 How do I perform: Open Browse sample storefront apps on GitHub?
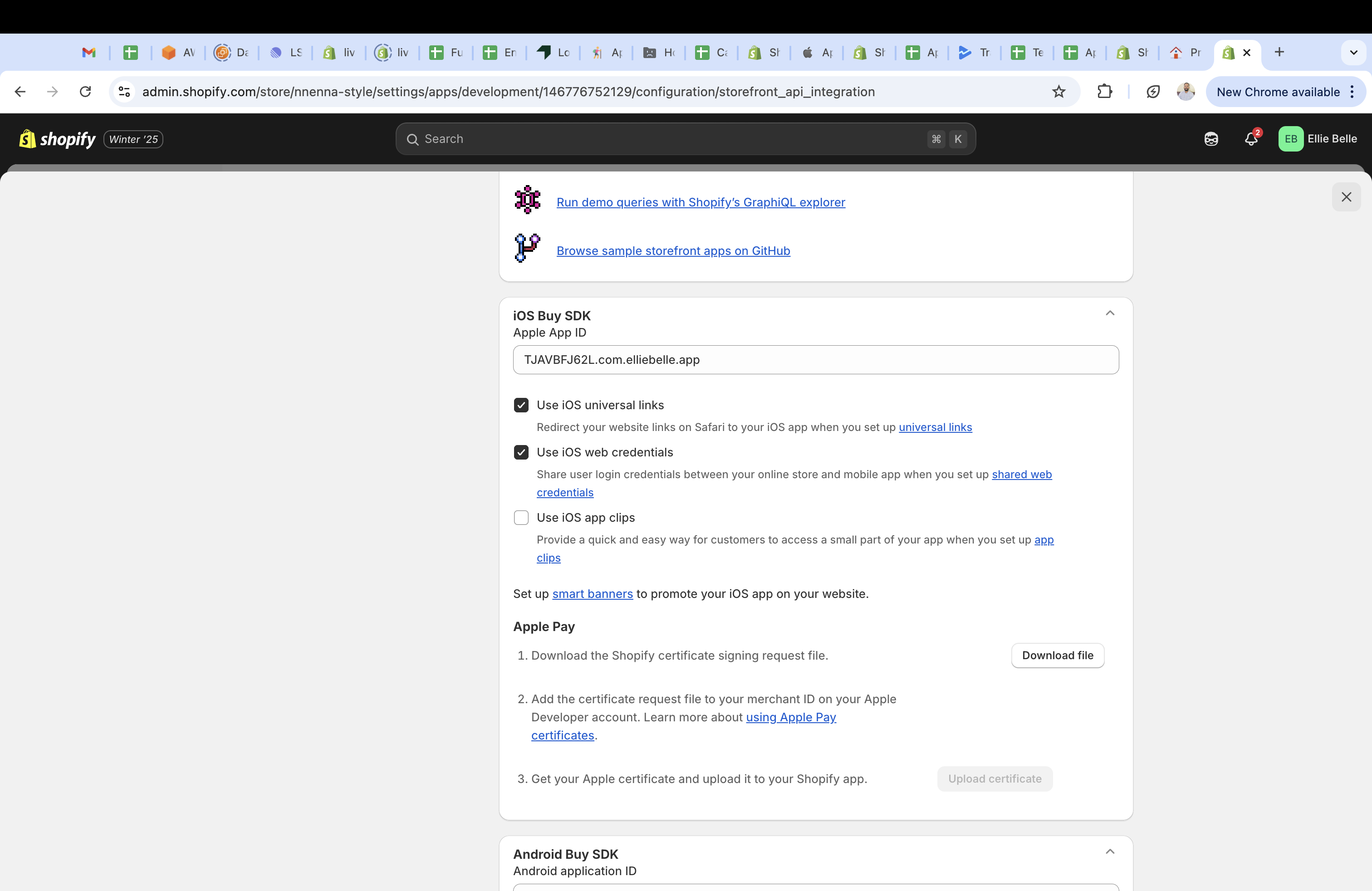(x=673, y=251)
